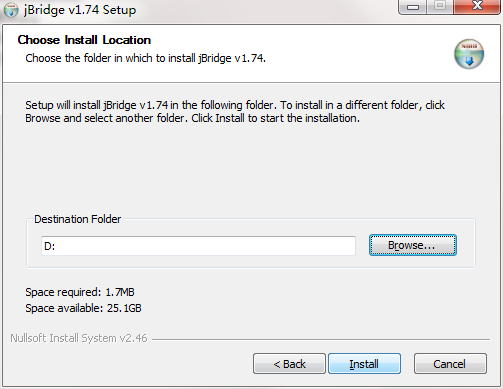Click the Space required: 1.7MB label
This screenshot has width=503, height=389.
click(x=80, y=292)
